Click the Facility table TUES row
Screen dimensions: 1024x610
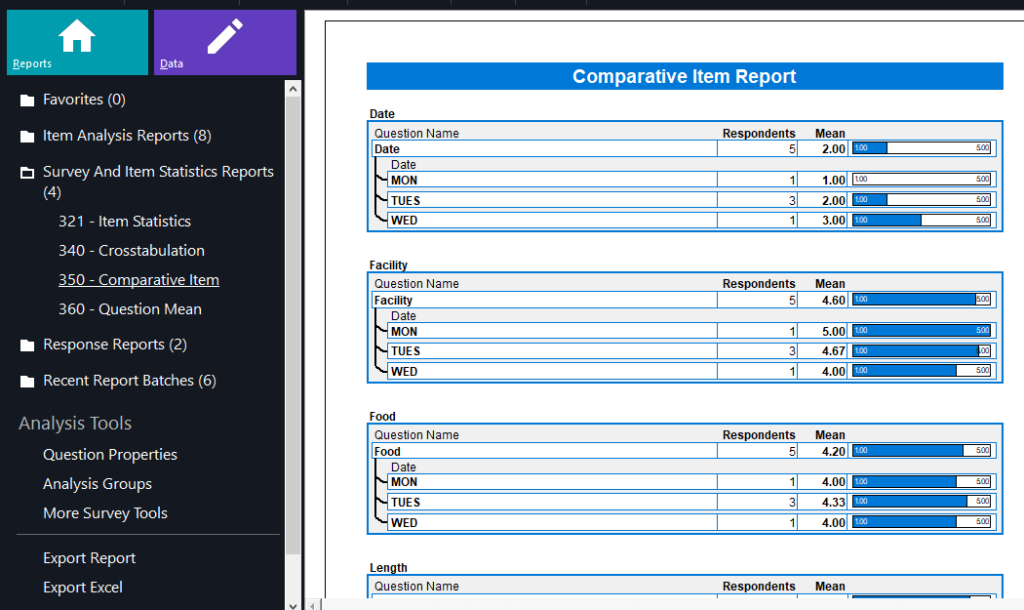click(x=692, y=351)
